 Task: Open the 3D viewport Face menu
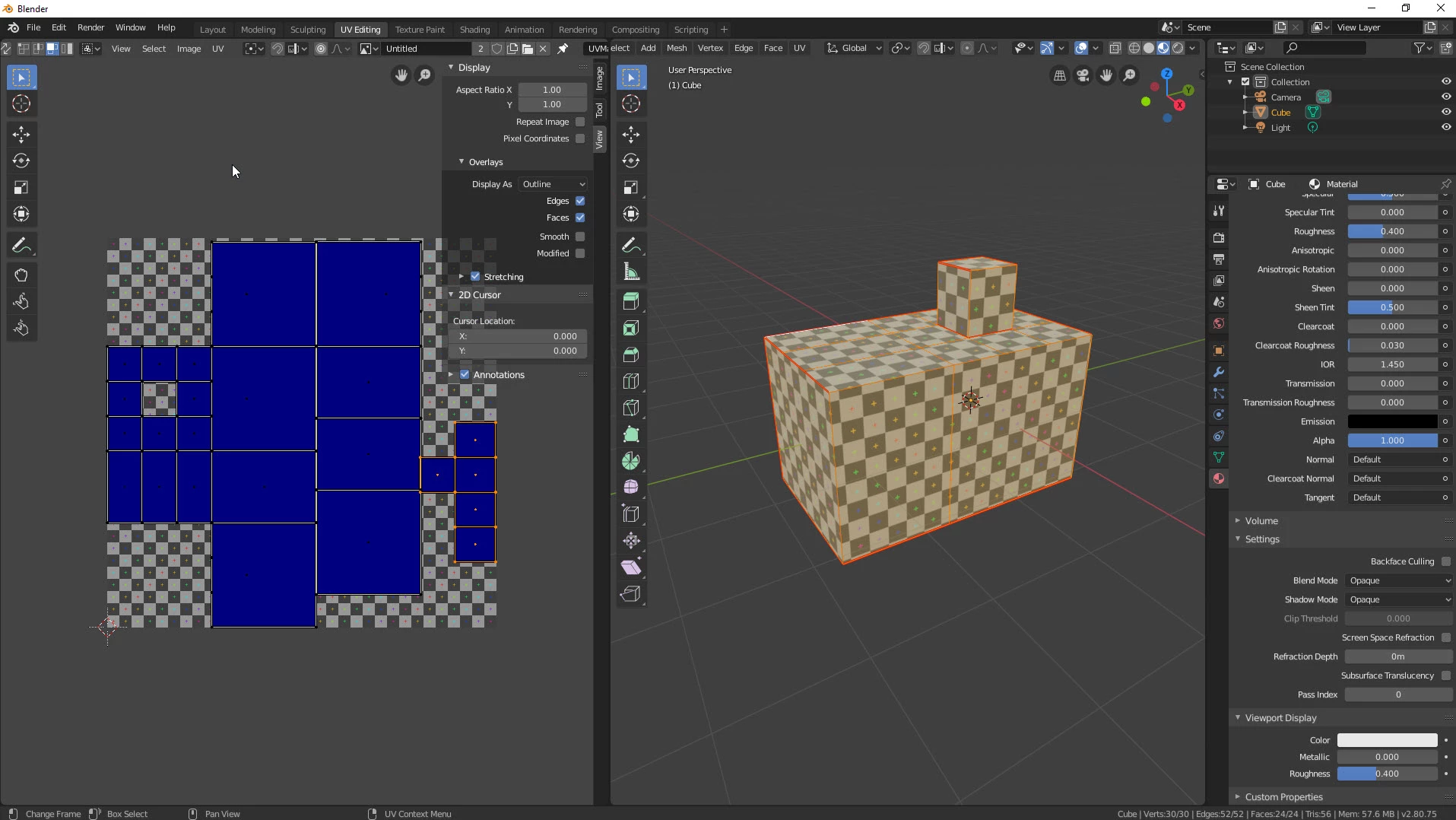773,48
